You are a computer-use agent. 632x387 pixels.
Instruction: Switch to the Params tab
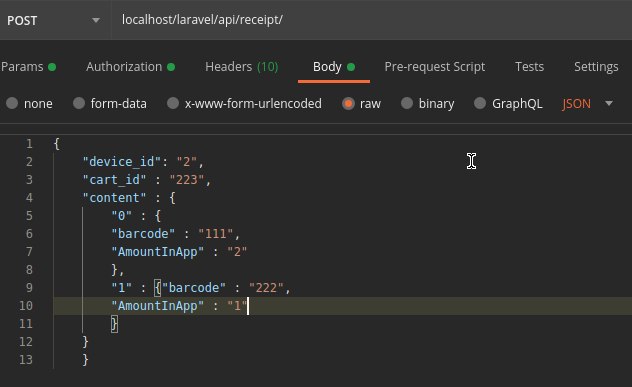tap(28, 67)
